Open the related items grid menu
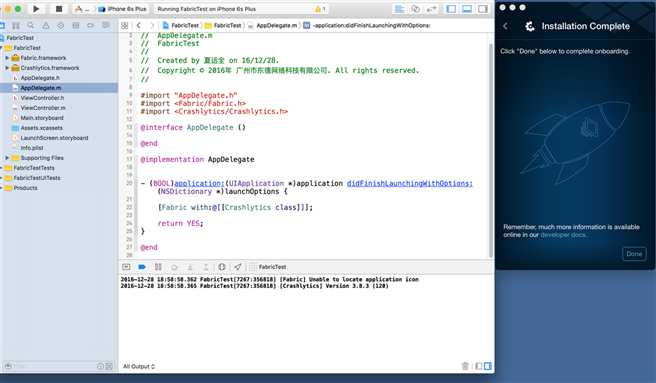This screenshot has height=383, width=656. click(125, 26)
